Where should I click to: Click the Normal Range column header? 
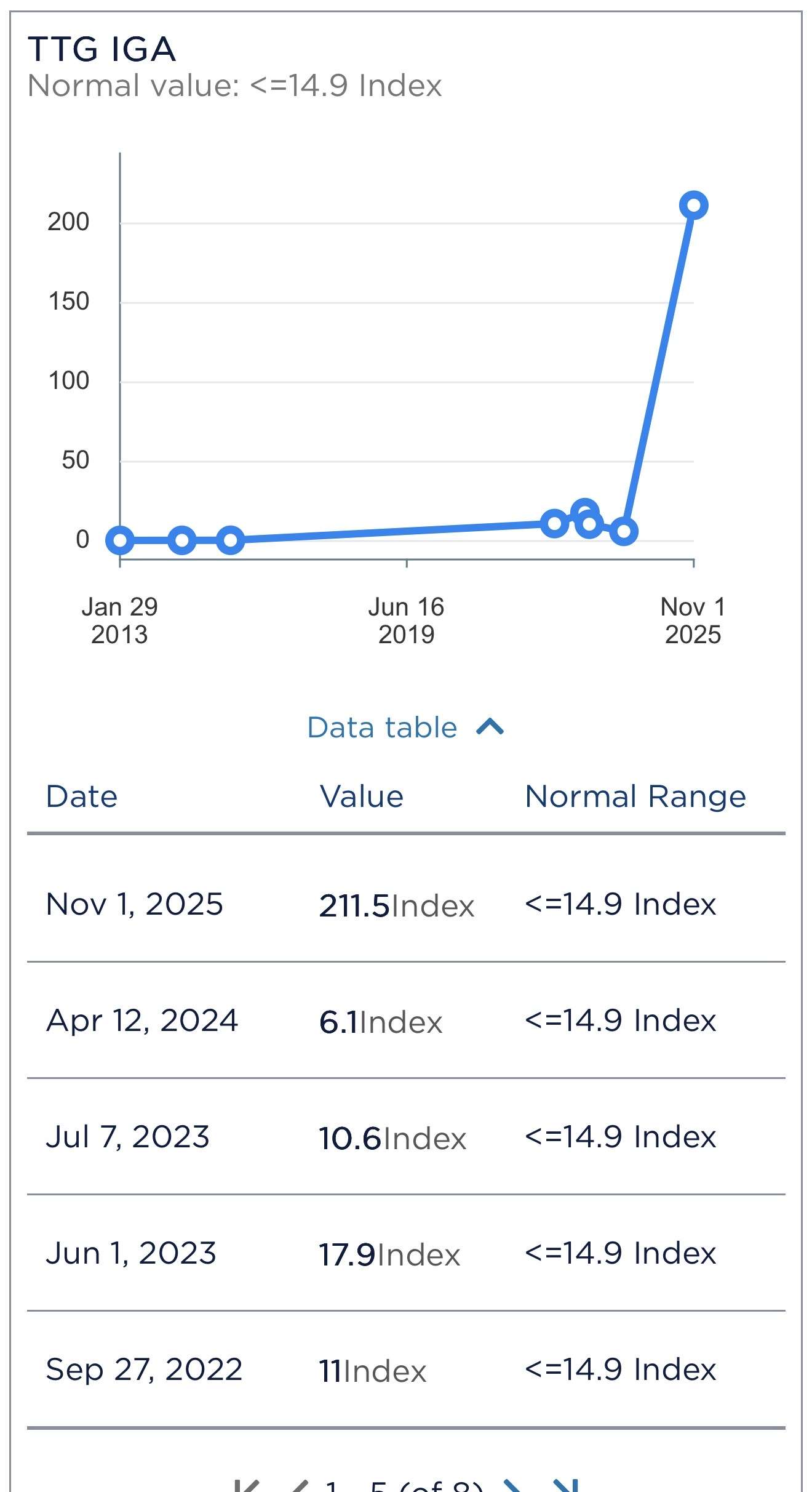click(x=635, y=796)
